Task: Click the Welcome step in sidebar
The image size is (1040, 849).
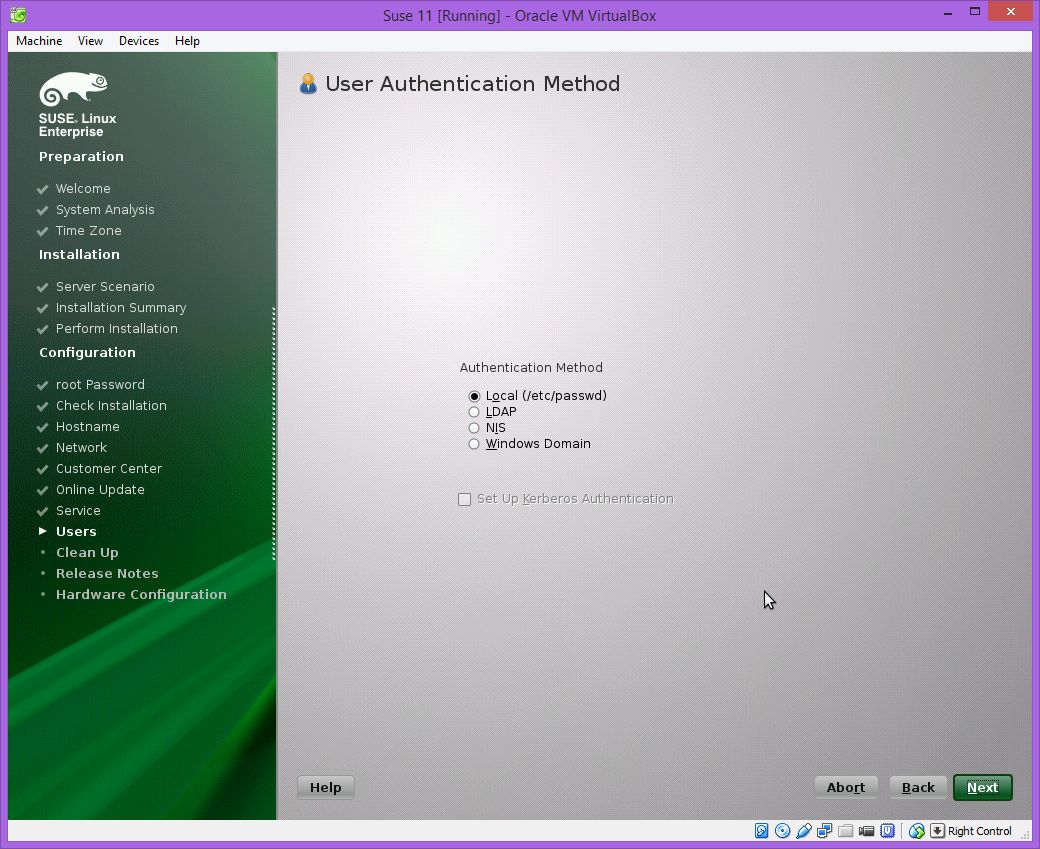Action: [83, 188]
